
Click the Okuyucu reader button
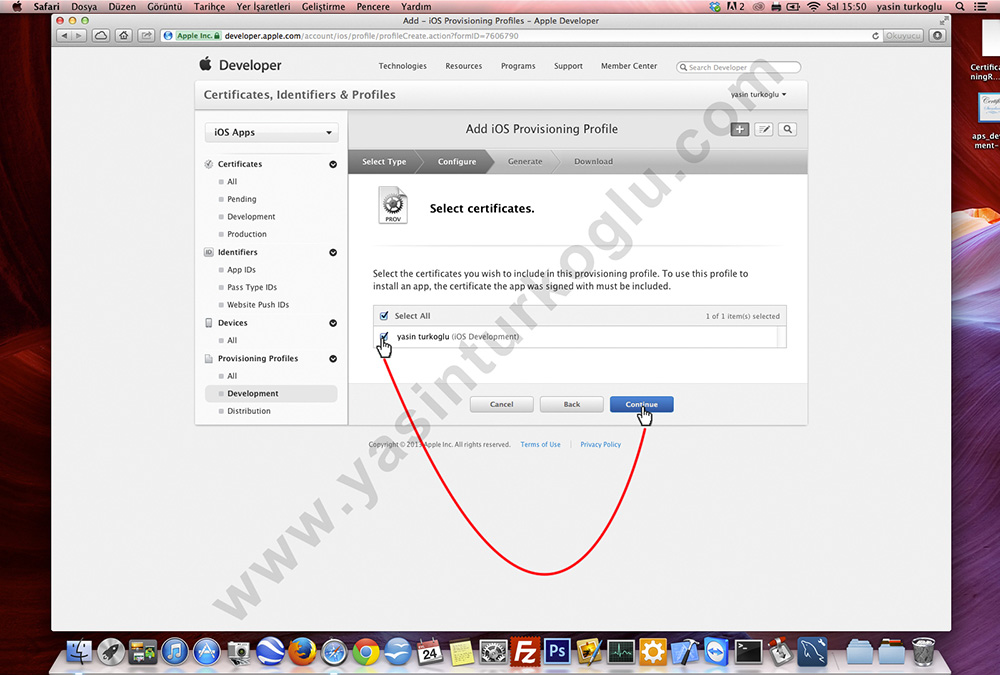(x=903, y=36)
